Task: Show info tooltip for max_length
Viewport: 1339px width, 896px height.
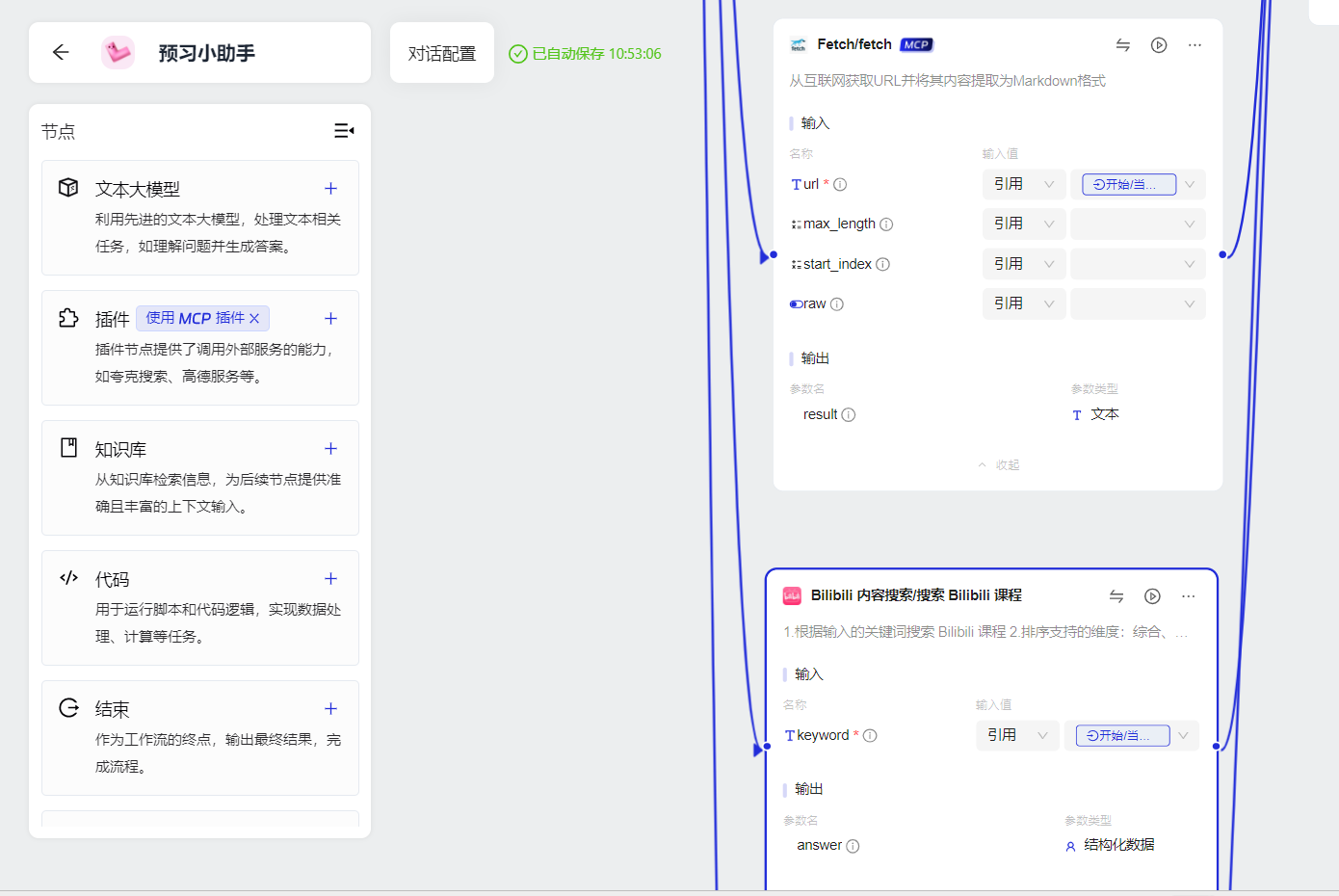Action: [886, 224]
